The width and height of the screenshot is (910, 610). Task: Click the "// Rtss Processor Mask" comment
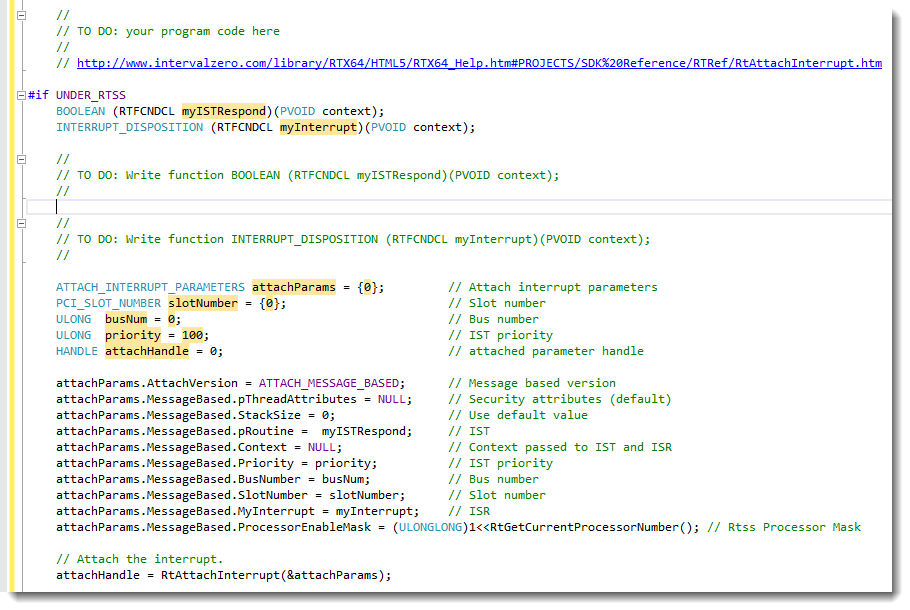coord(784,527)
